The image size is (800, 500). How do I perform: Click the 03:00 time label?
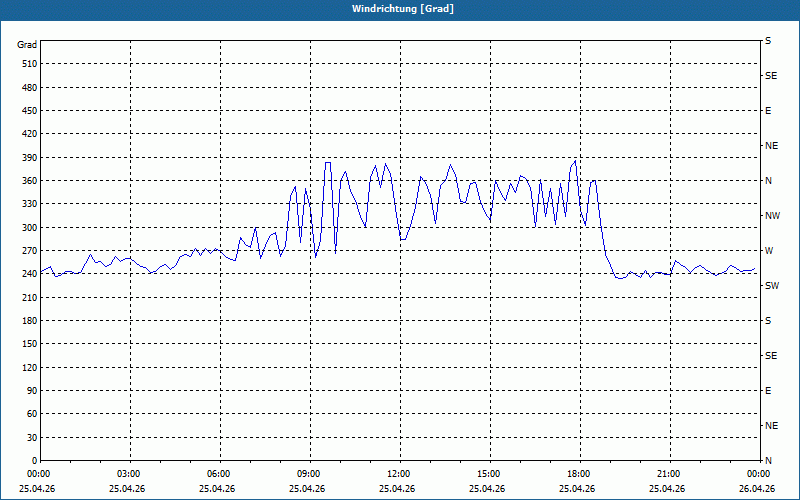128,474
